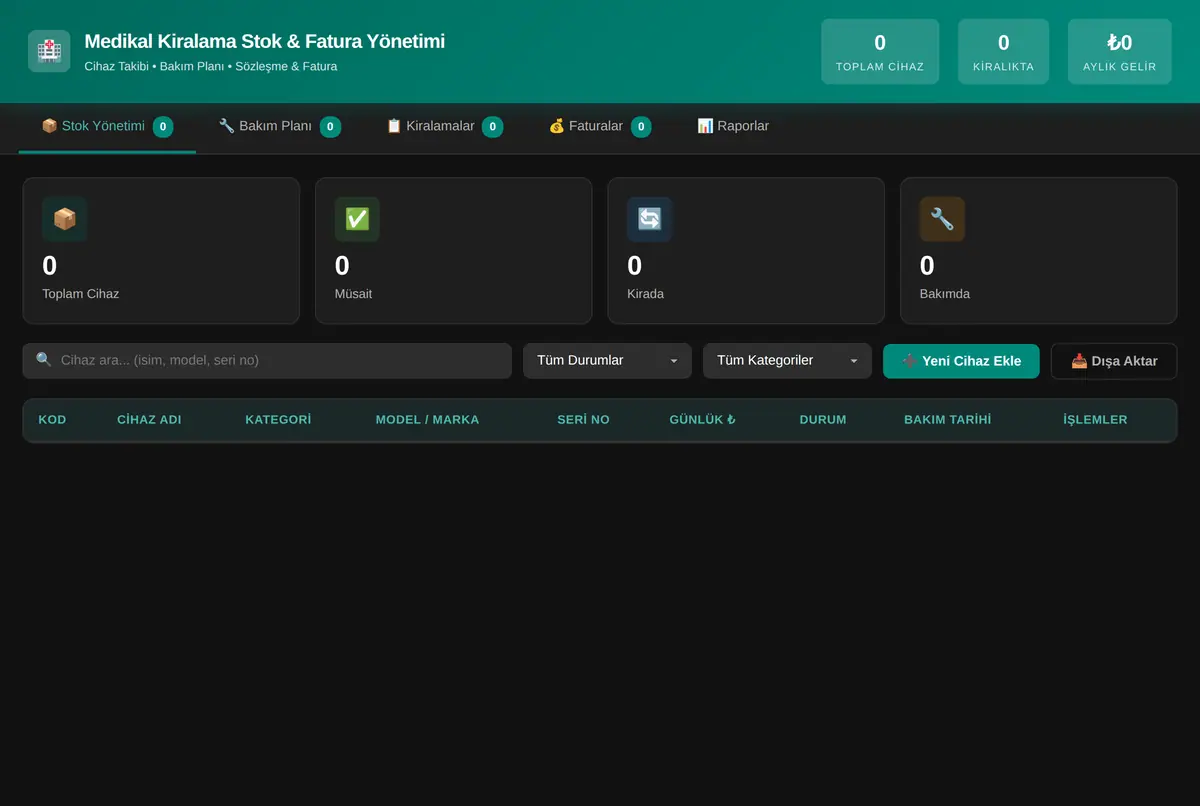Click the CİHAZ ADI column header
The width and height of the screenshot is (1200, 806).
click(x=149, y=420)
